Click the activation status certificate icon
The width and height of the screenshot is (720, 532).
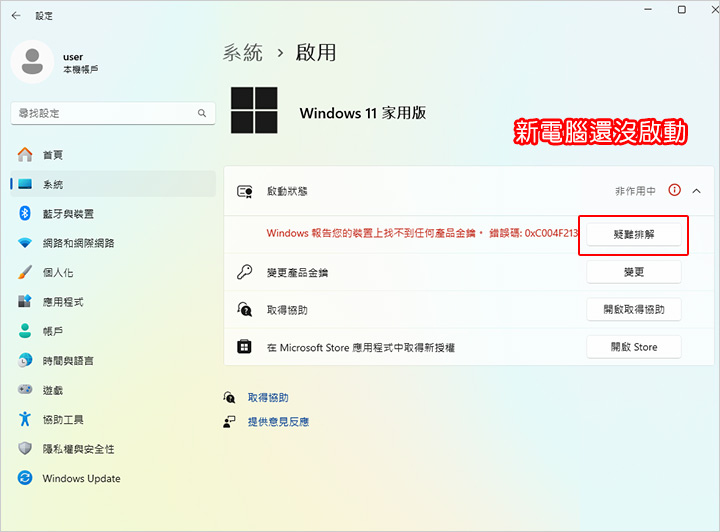point(245,191)
